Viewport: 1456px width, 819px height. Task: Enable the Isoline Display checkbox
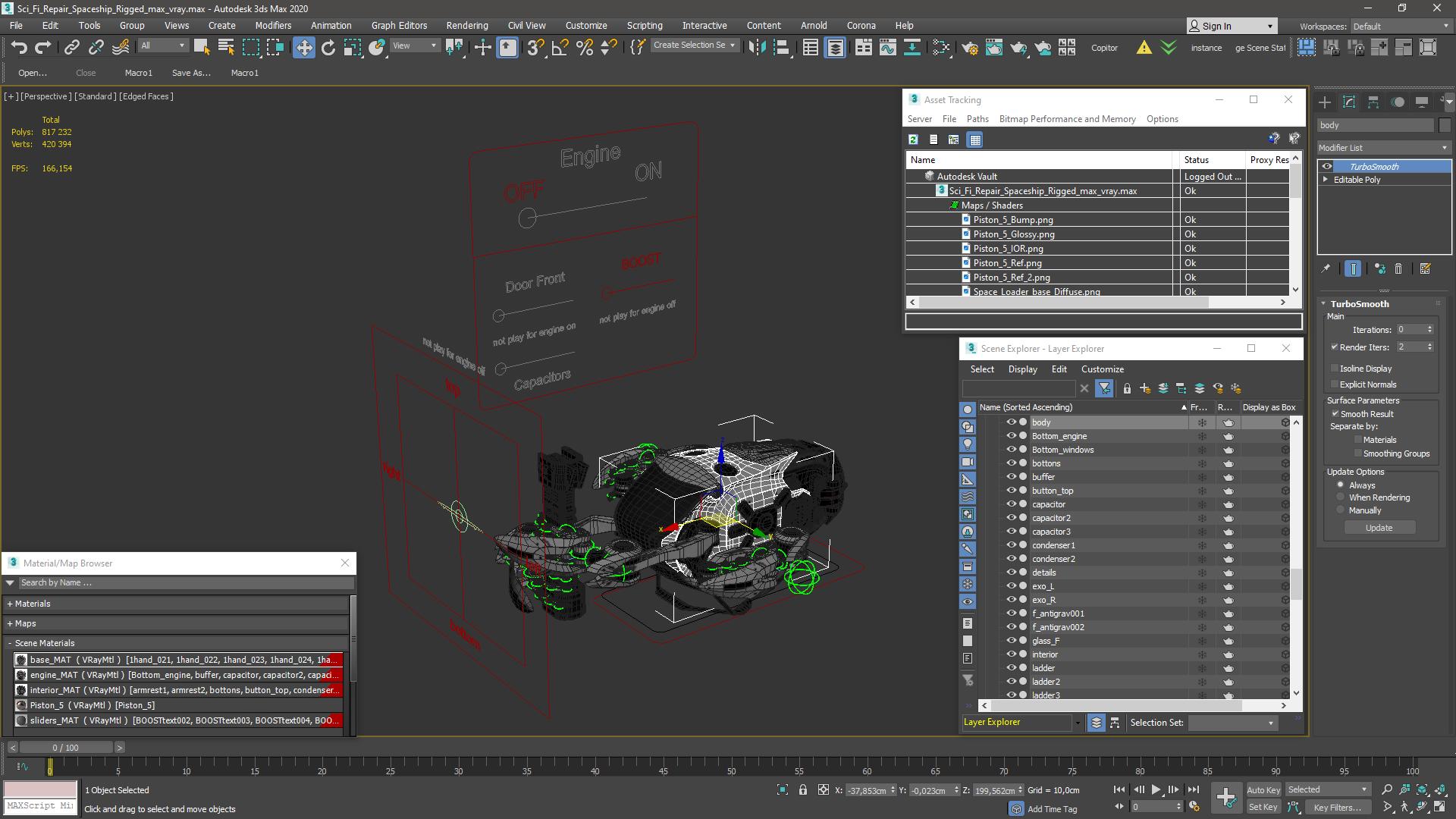pos(1335,369)
